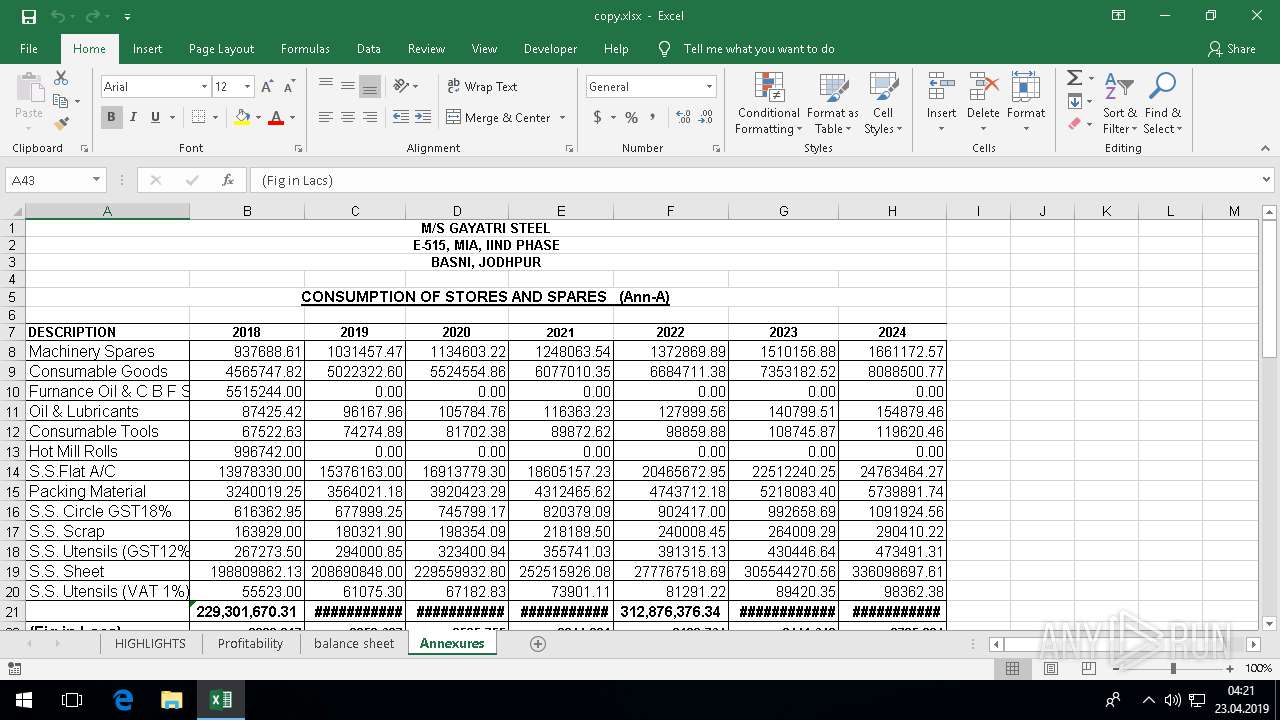Screen dimensions: 1280x720
Task: Open File Explorer from taskbar
Action: click(x=171, y=700)
